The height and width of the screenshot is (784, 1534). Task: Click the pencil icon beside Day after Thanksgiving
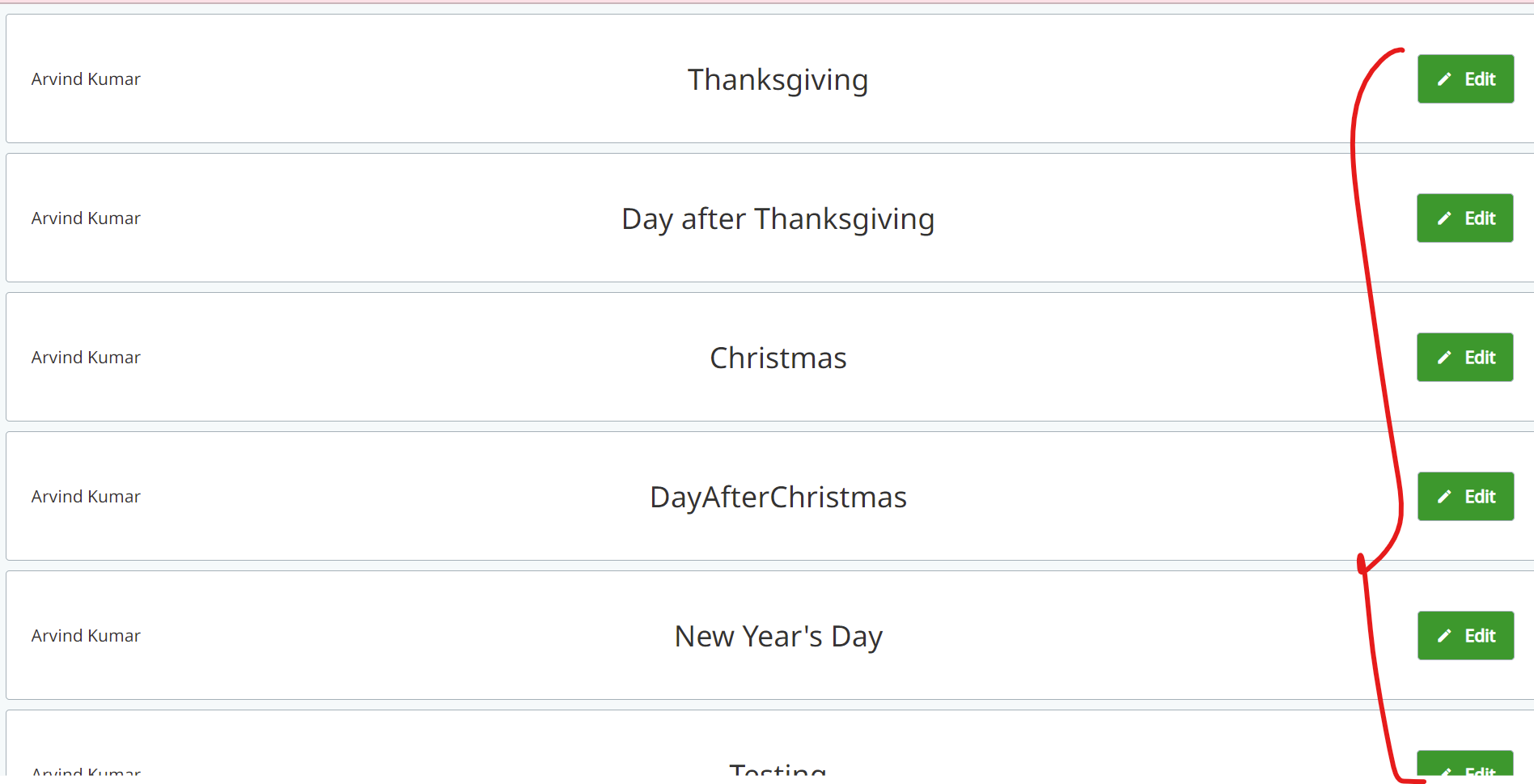pos(1444,218)
